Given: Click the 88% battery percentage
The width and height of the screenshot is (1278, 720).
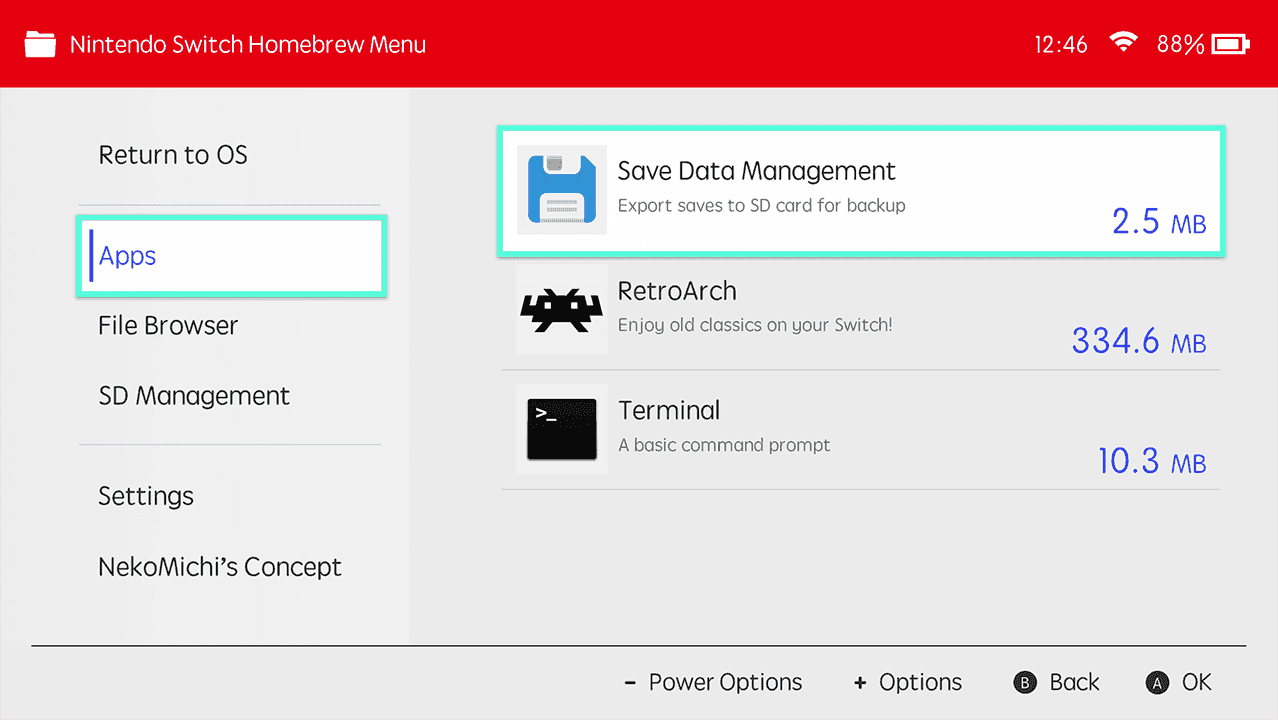Looking at the screenshot, I should point(1180,45).
